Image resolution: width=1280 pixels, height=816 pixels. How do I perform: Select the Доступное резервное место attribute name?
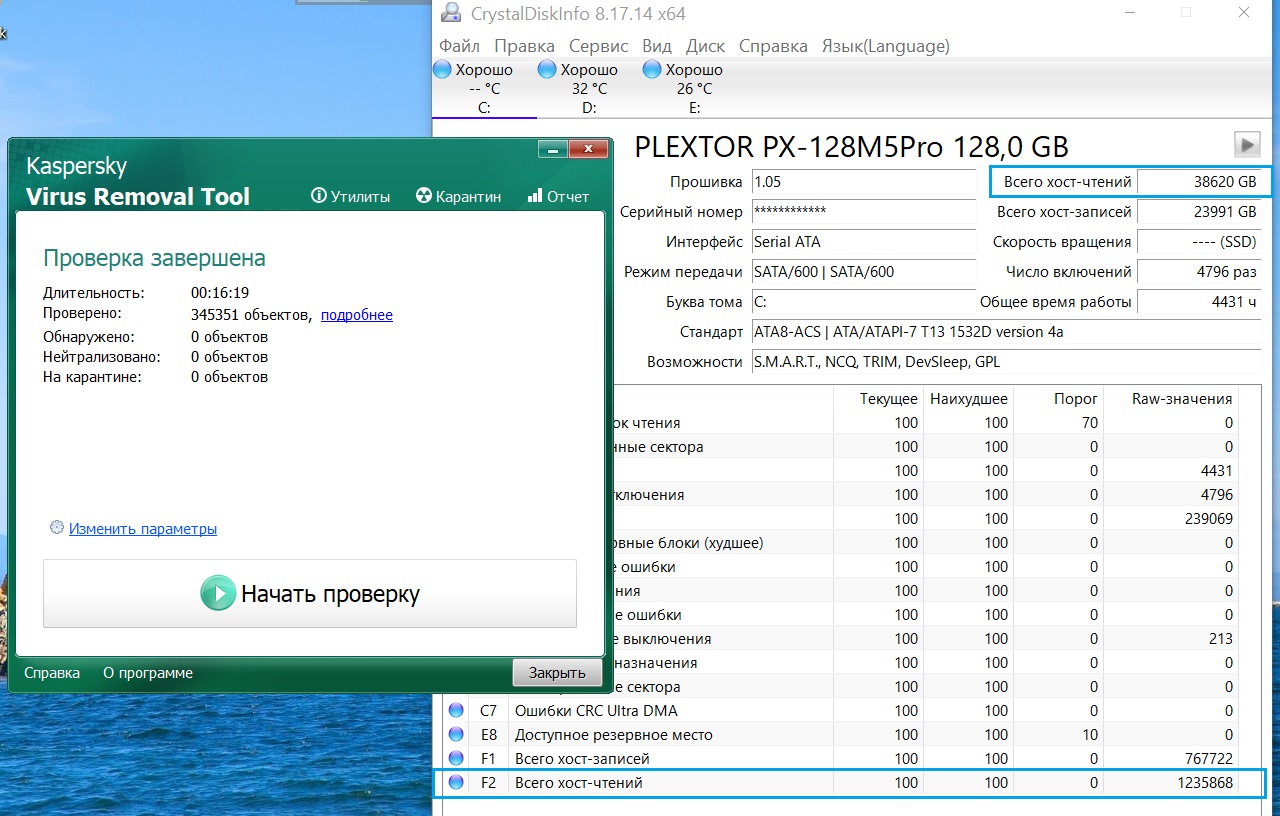click(x=614, y=735)
